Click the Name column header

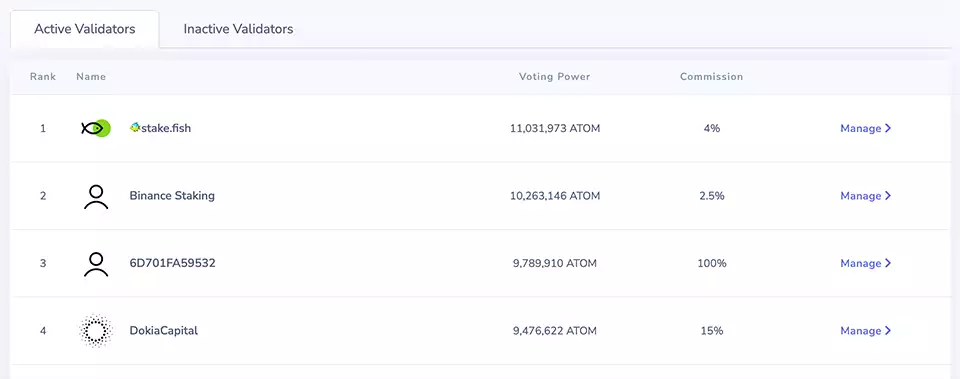pos(91,77)
